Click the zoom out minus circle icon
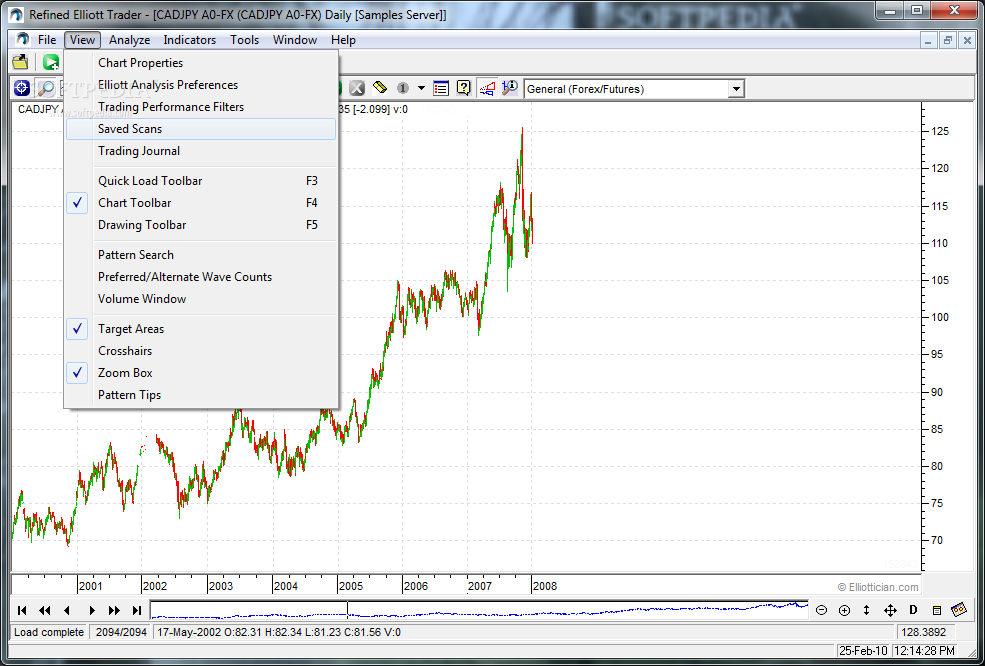Screen dimensions: 985x666 coord(821,610)
